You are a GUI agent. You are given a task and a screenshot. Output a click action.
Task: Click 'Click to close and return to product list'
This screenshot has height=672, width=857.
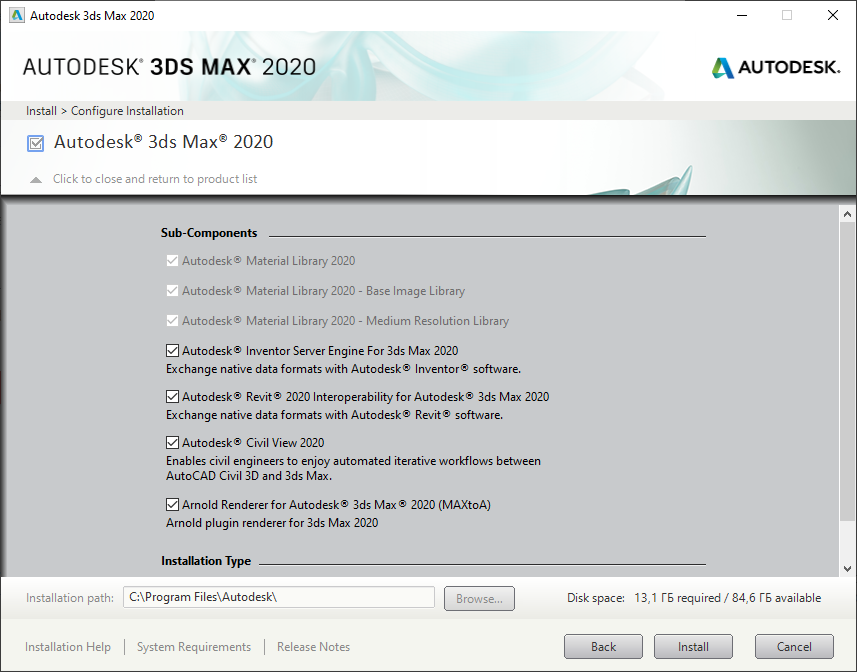point(155,179)
